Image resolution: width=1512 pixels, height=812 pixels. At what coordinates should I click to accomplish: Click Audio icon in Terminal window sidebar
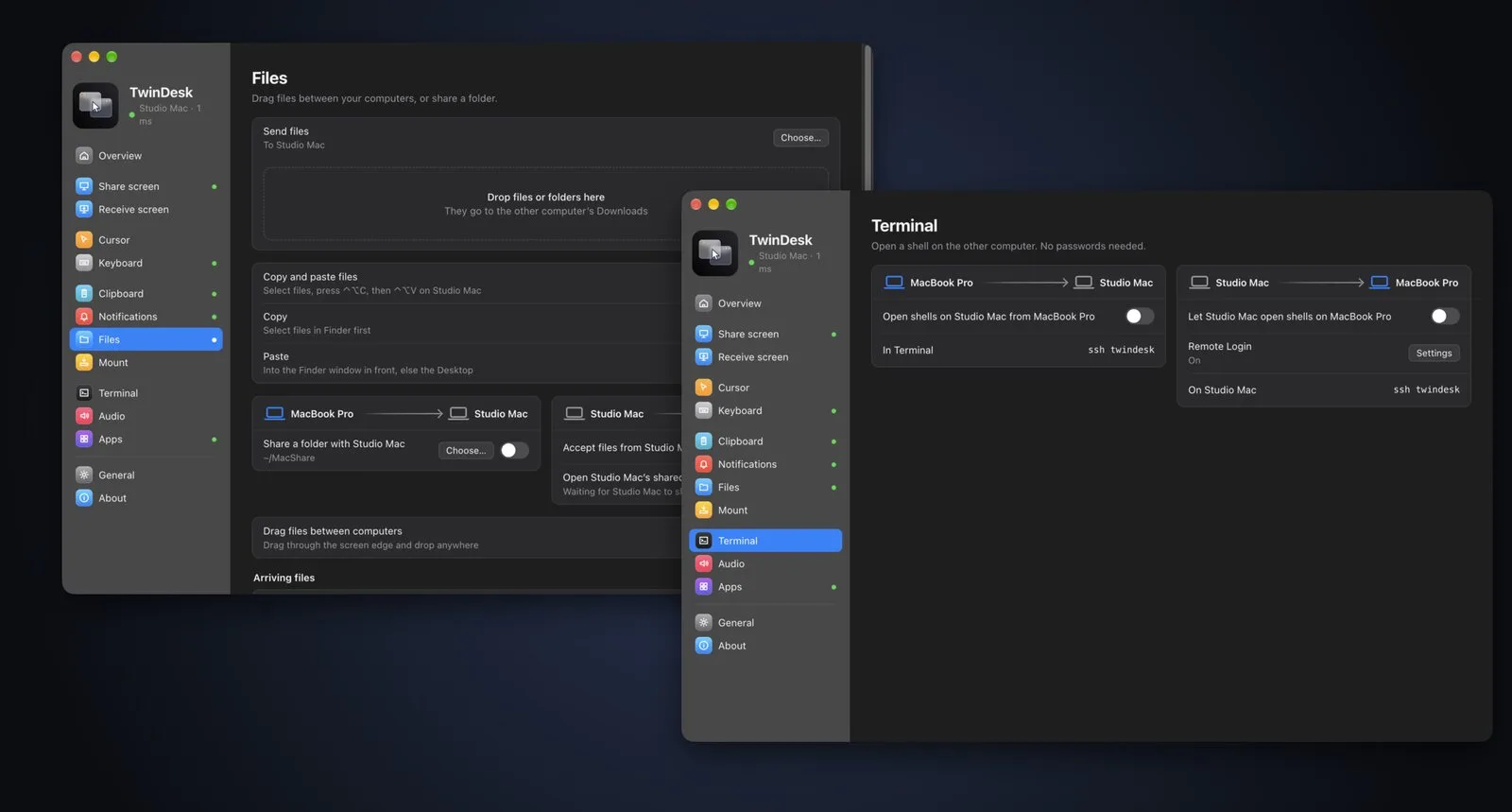(704, 563)
